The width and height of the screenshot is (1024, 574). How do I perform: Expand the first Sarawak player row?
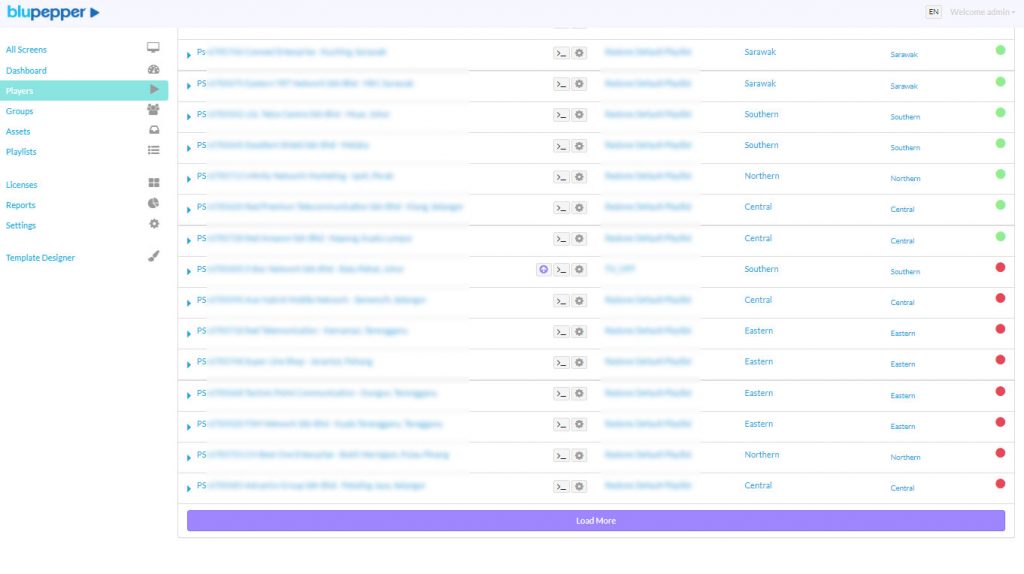pyautogui.click(x=189, y=54)
